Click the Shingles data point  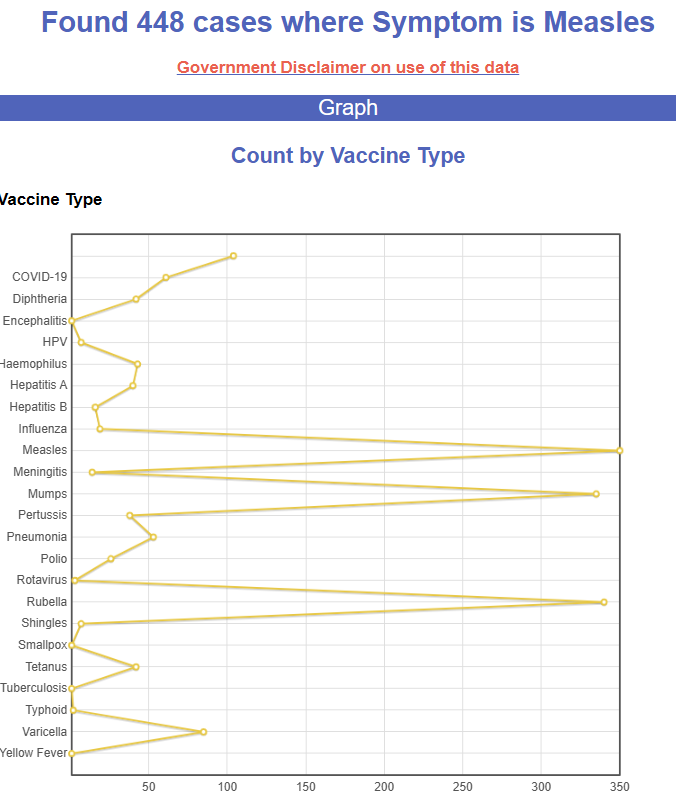pos(81,624)
